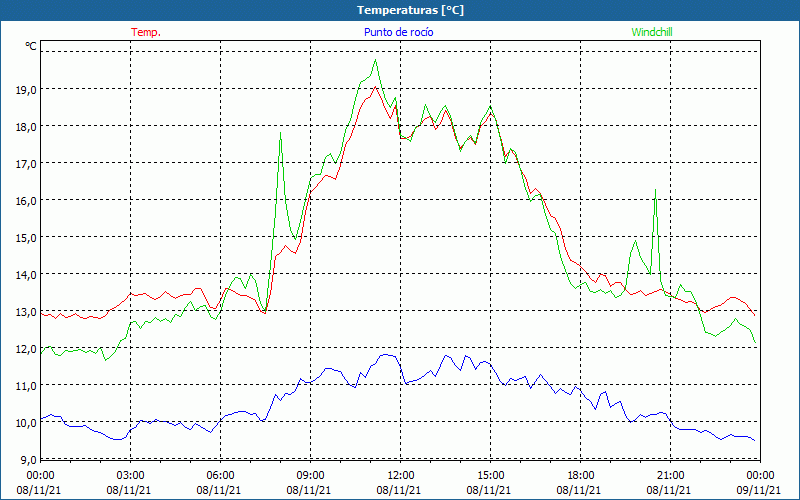
Task: Click the 12,0 y-axis value
Action: point(27,349)
